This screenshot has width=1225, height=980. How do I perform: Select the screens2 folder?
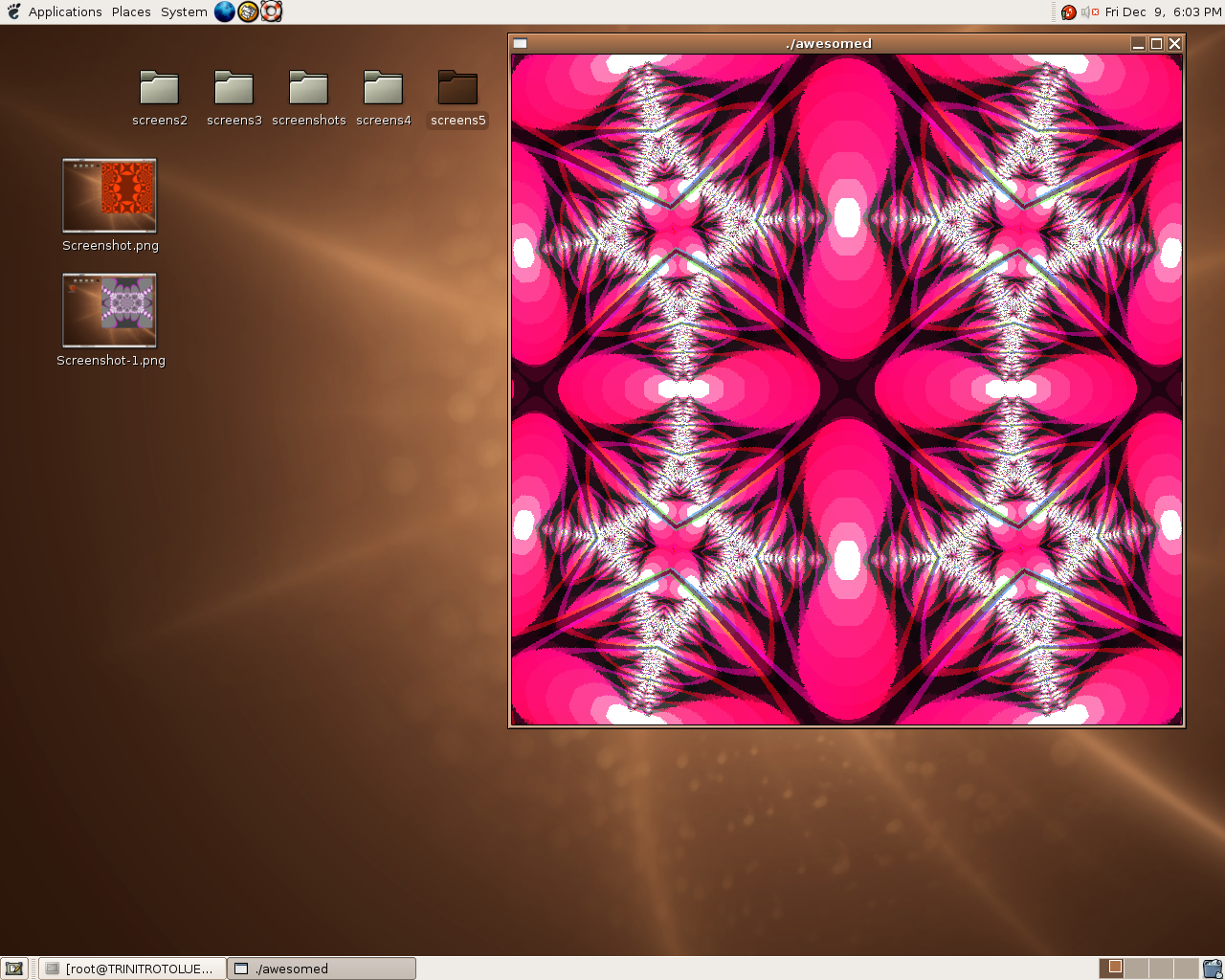tap(160, 99)
